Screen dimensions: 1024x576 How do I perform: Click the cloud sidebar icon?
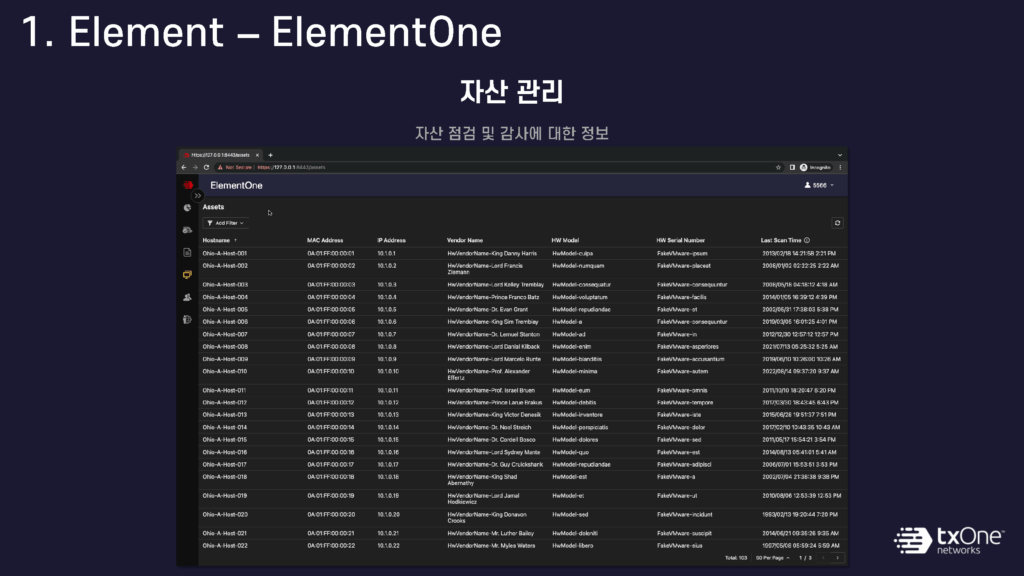[x=187, y=230]
